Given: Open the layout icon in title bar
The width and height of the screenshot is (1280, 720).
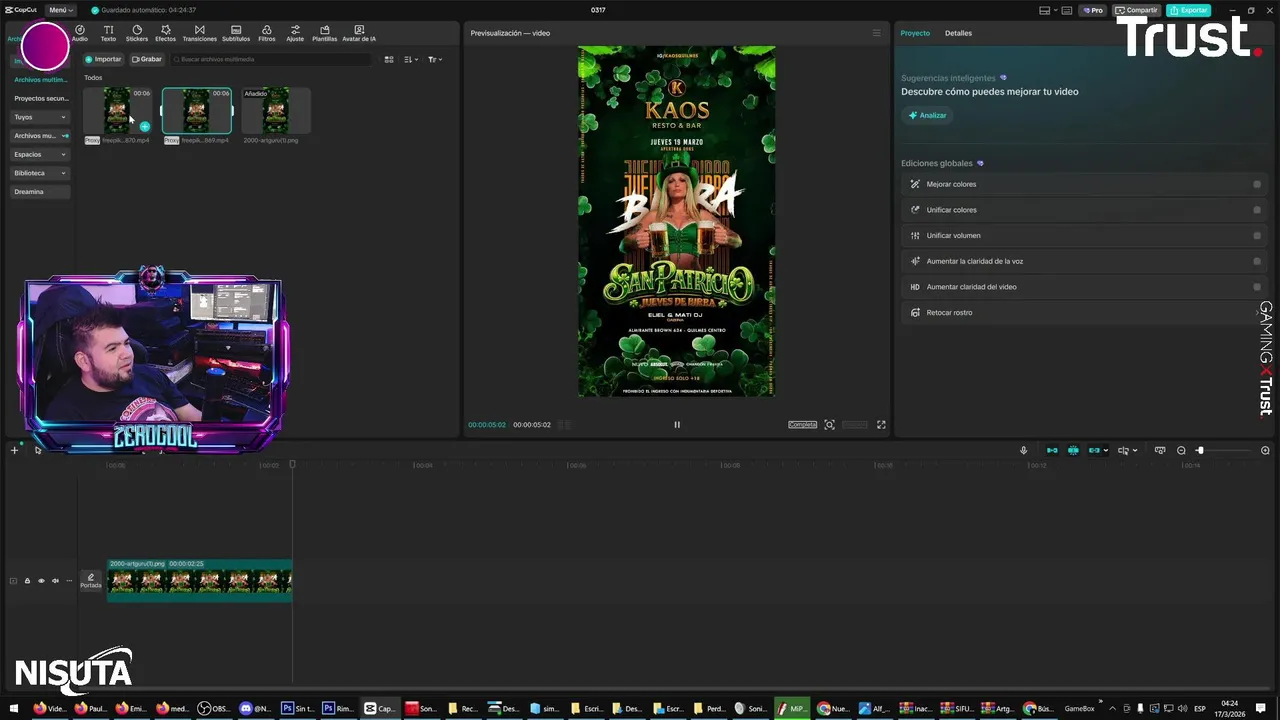Looking at the screenshot, I should pos(1045,10).
